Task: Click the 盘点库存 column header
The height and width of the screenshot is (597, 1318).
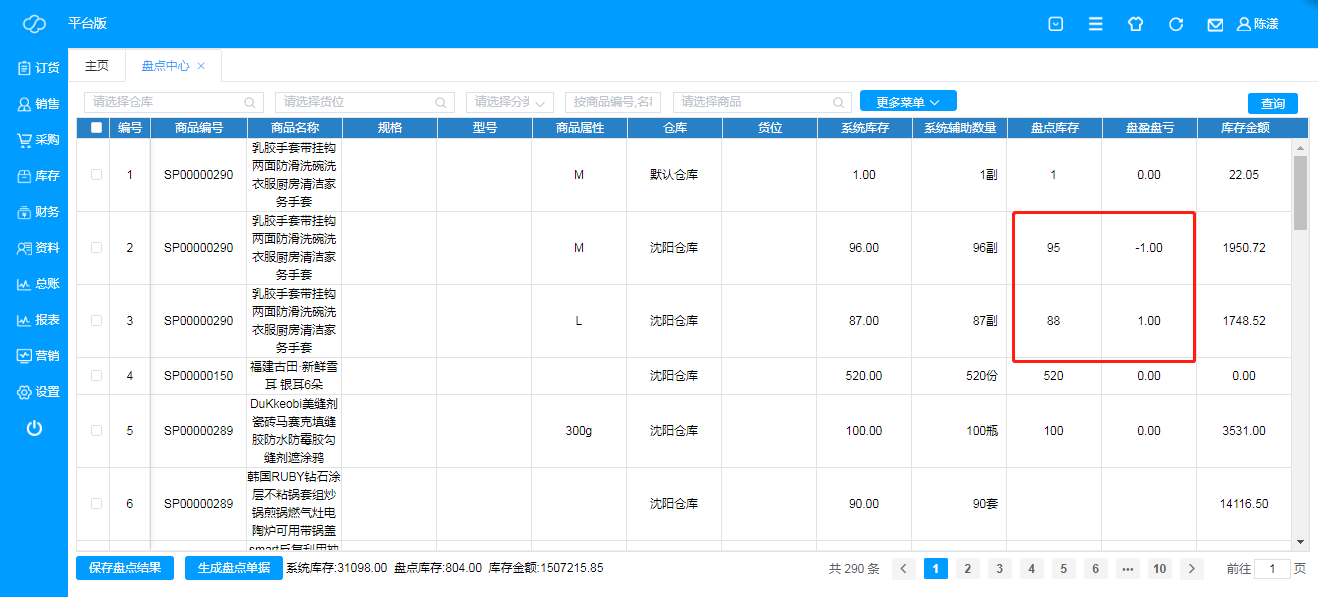Action: tap(1054, 128)
